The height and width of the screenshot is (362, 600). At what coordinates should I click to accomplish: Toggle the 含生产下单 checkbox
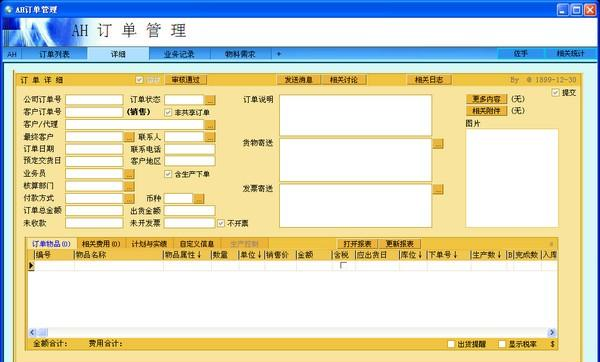[168, 174]
